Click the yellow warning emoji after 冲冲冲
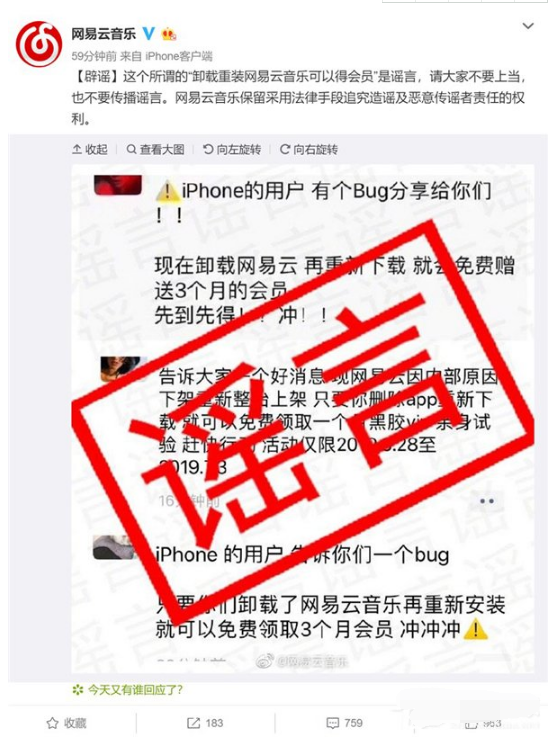 [x=475, y=630]
